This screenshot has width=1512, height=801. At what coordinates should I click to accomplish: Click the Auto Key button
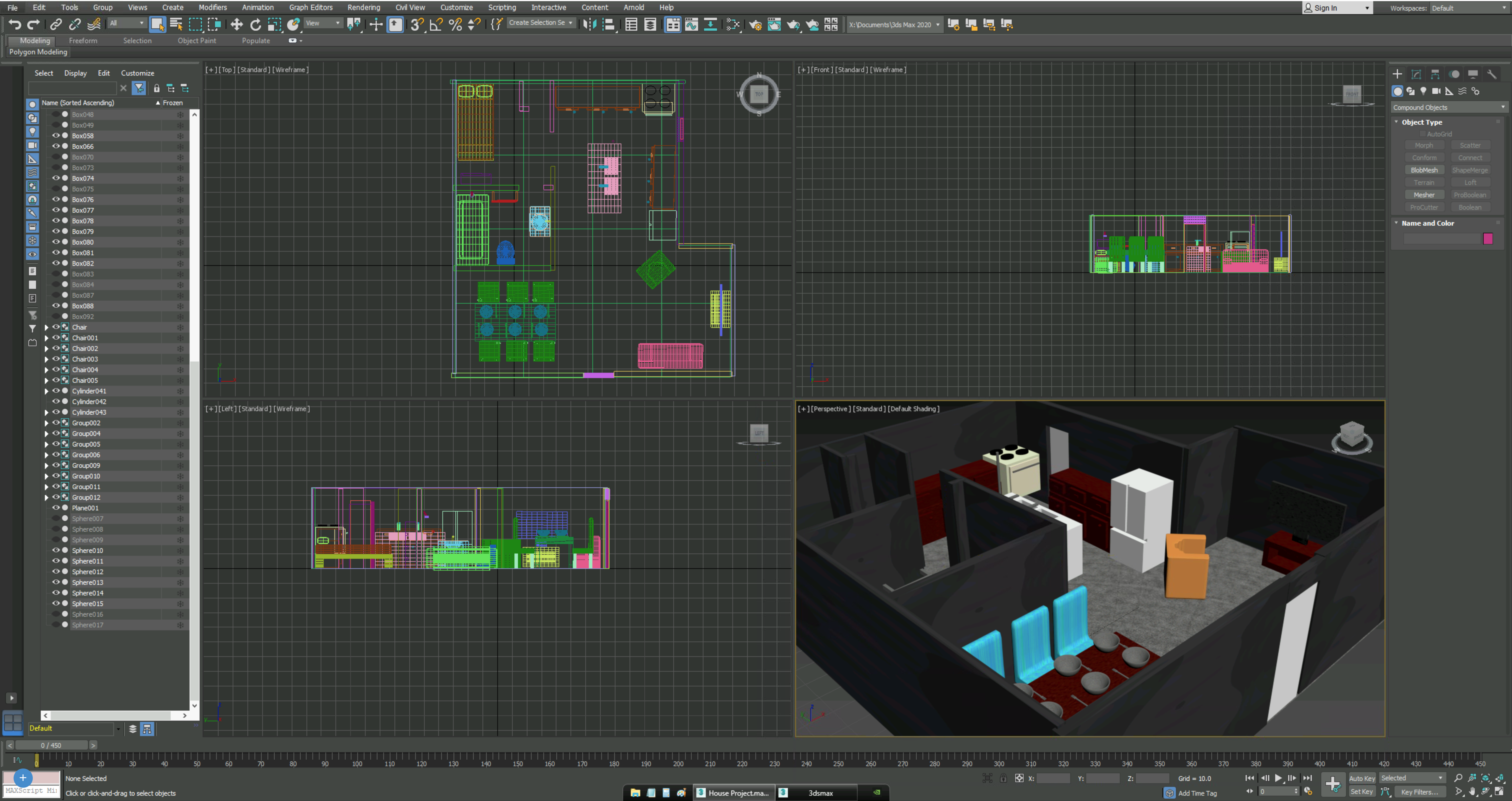(1362, 778)
